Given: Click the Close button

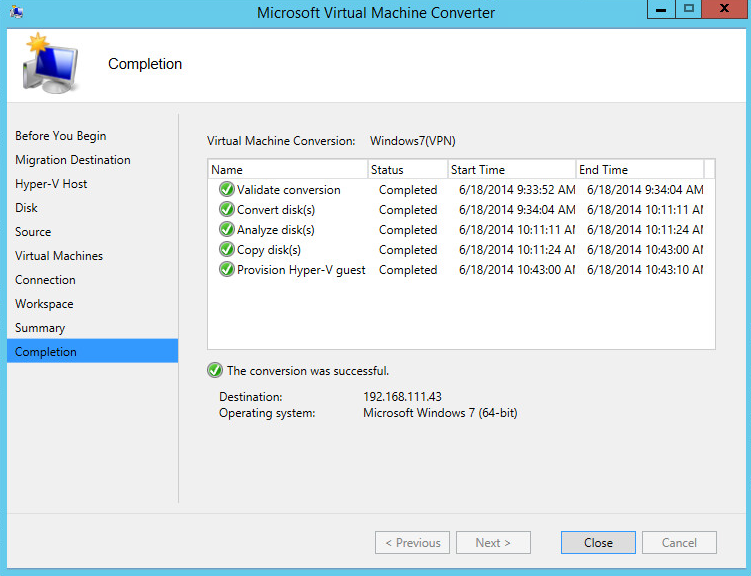Looking at the screenshot, I should point(598,542).
